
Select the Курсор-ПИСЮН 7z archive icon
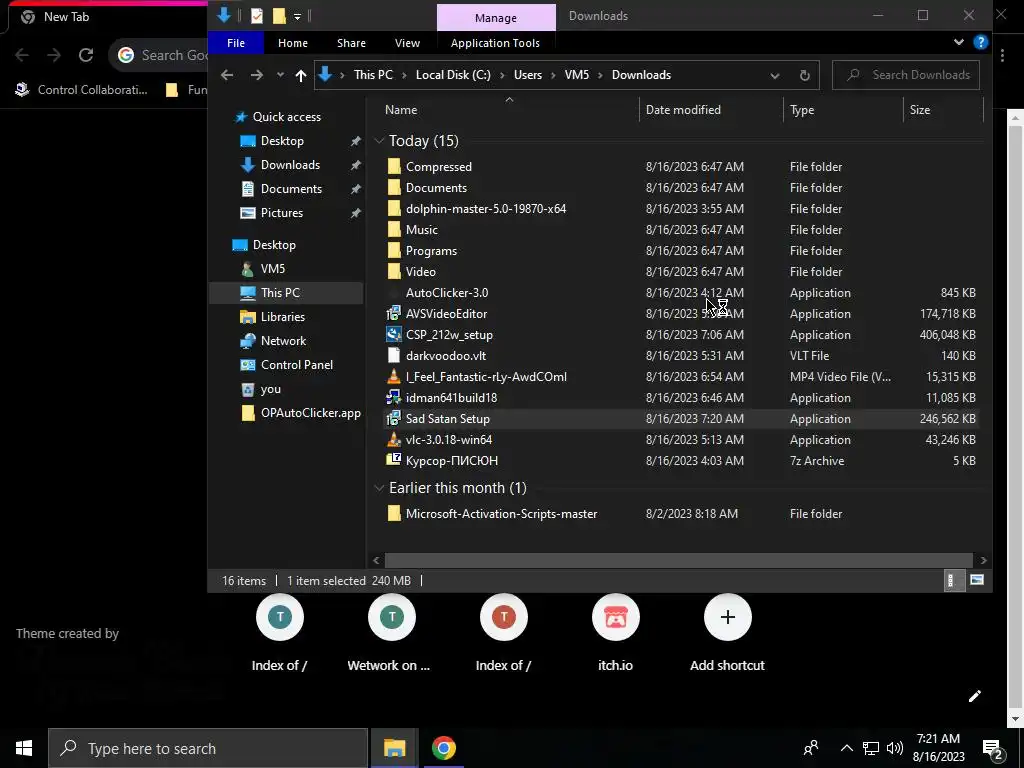coord(394,460)
